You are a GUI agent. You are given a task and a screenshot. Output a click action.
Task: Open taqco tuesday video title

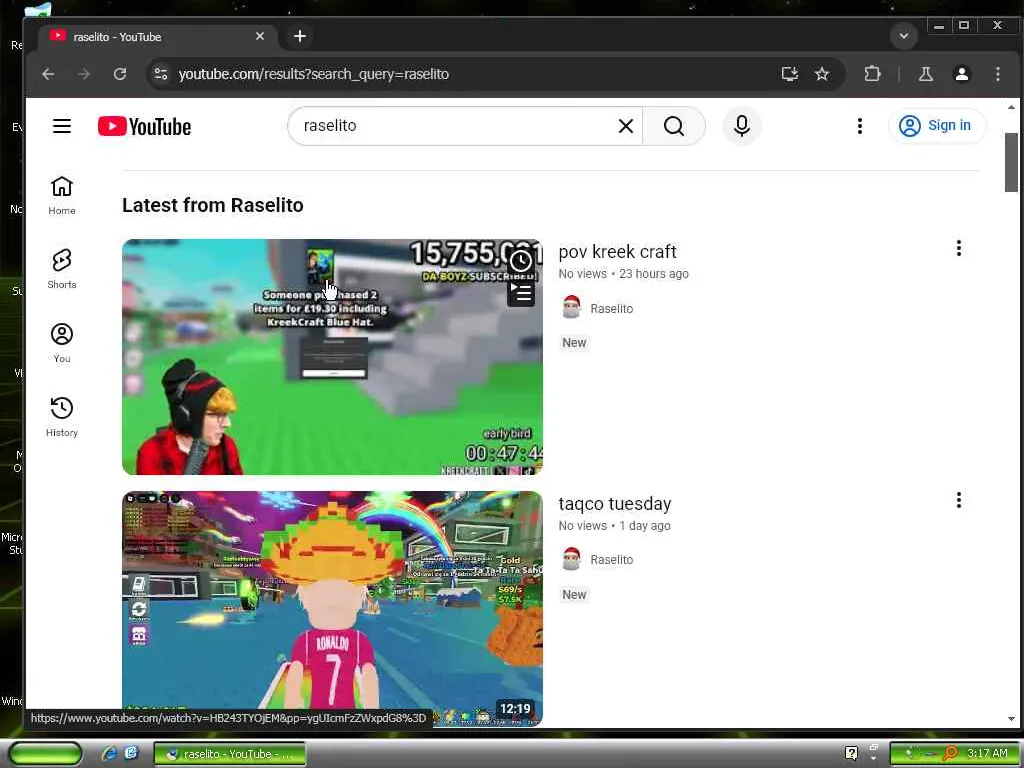615,504
